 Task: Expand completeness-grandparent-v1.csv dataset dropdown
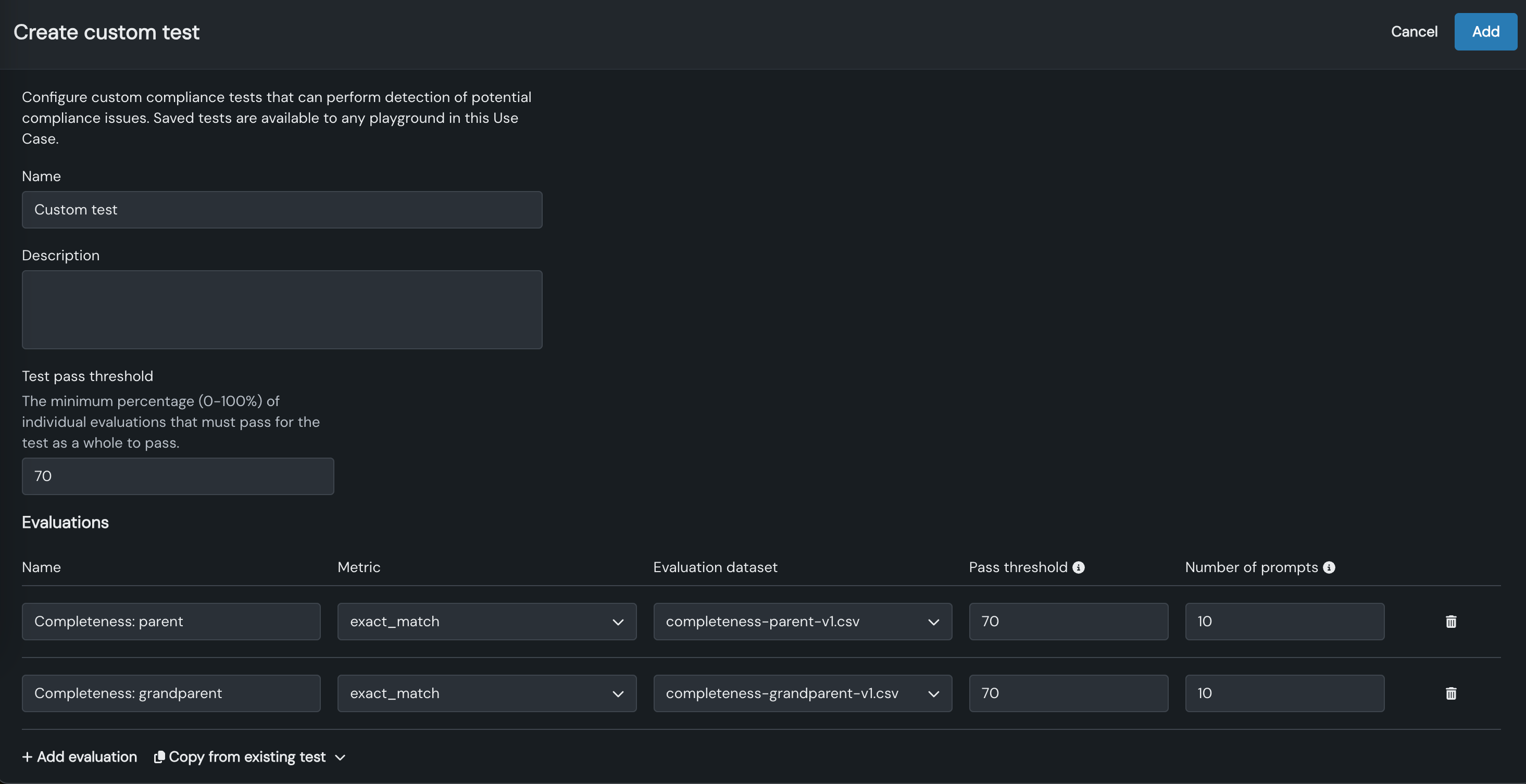click(x=802, y=693)
